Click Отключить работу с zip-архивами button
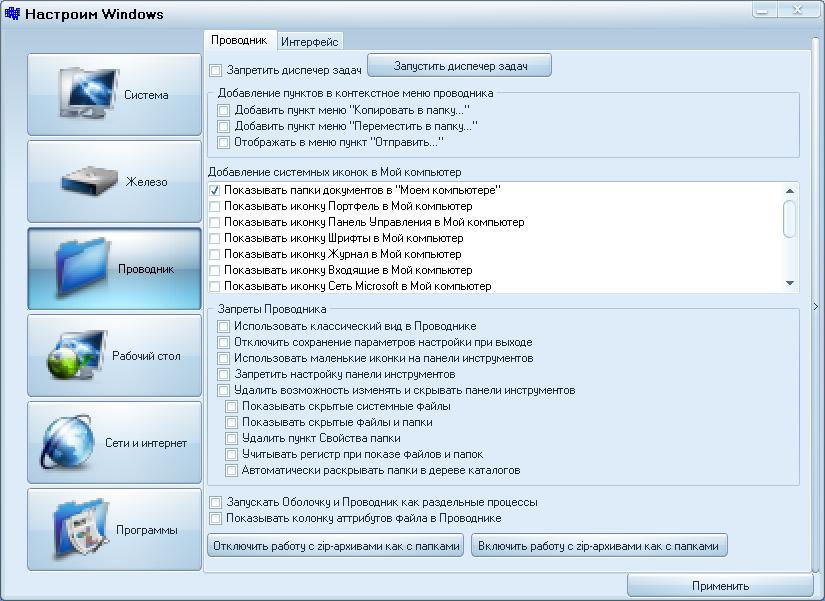 pyautogui.click(x=336, y=546)
